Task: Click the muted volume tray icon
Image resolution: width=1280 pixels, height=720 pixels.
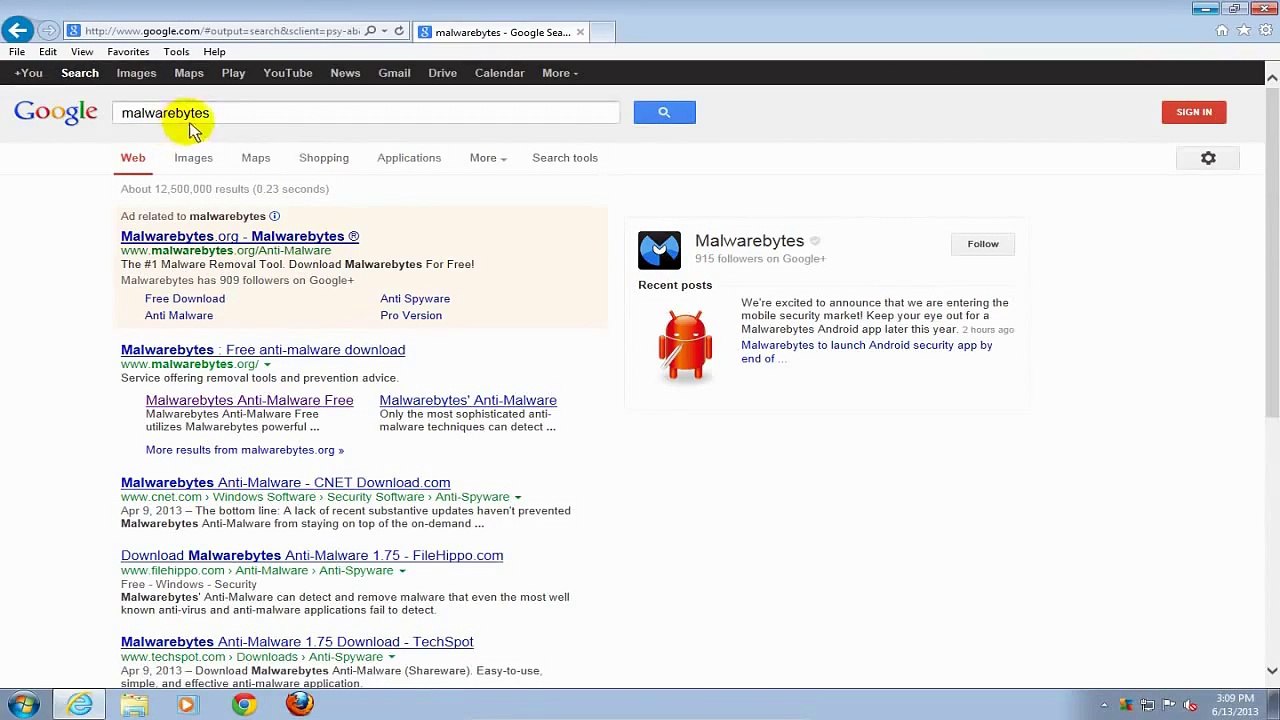Action: [1190, 705]
